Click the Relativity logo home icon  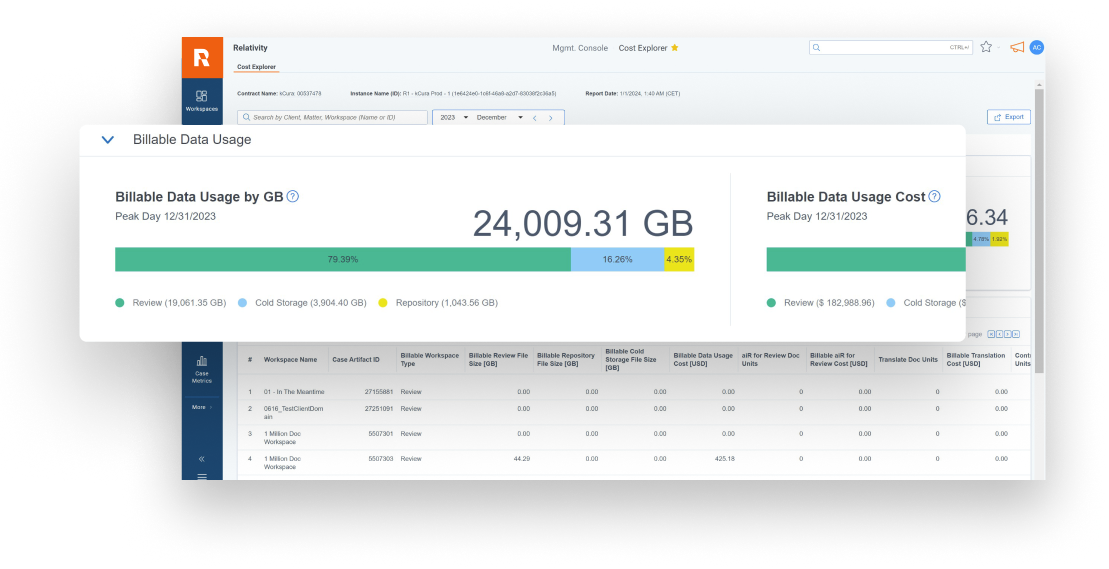(202, 58)
